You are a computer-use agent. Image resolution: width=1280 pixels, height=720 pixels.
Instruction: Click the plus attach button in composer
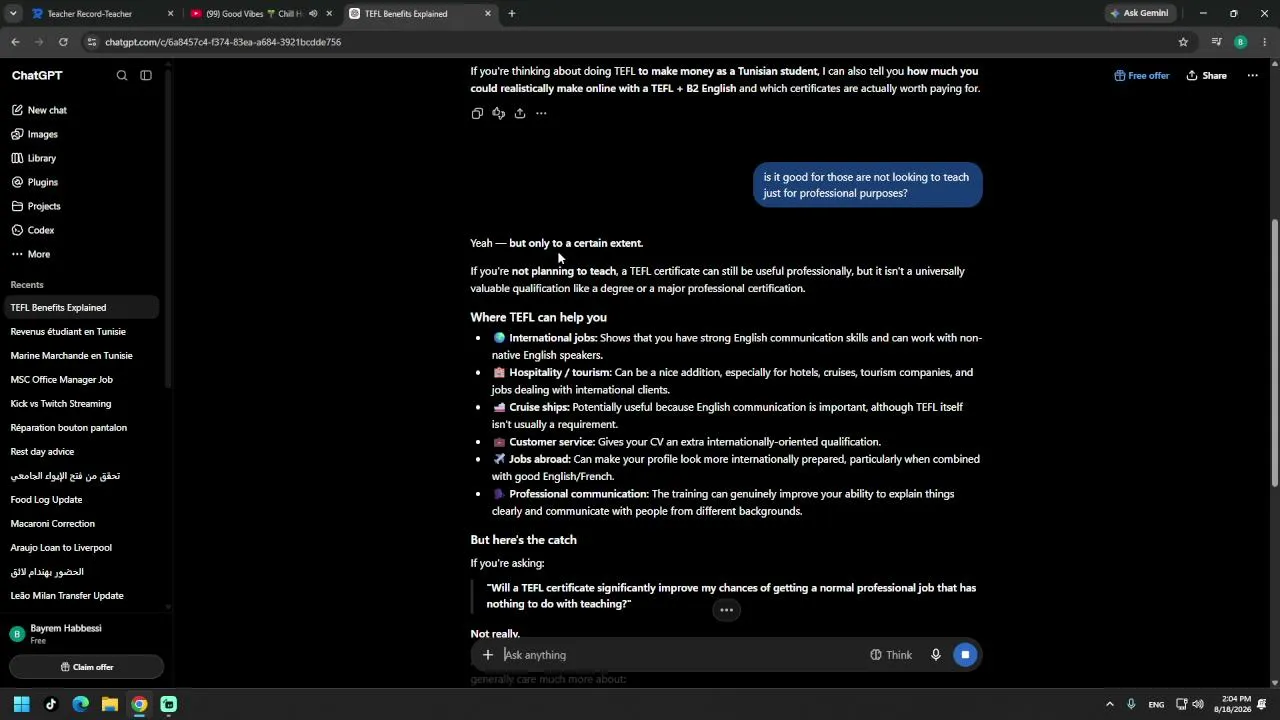pos(488,655)
